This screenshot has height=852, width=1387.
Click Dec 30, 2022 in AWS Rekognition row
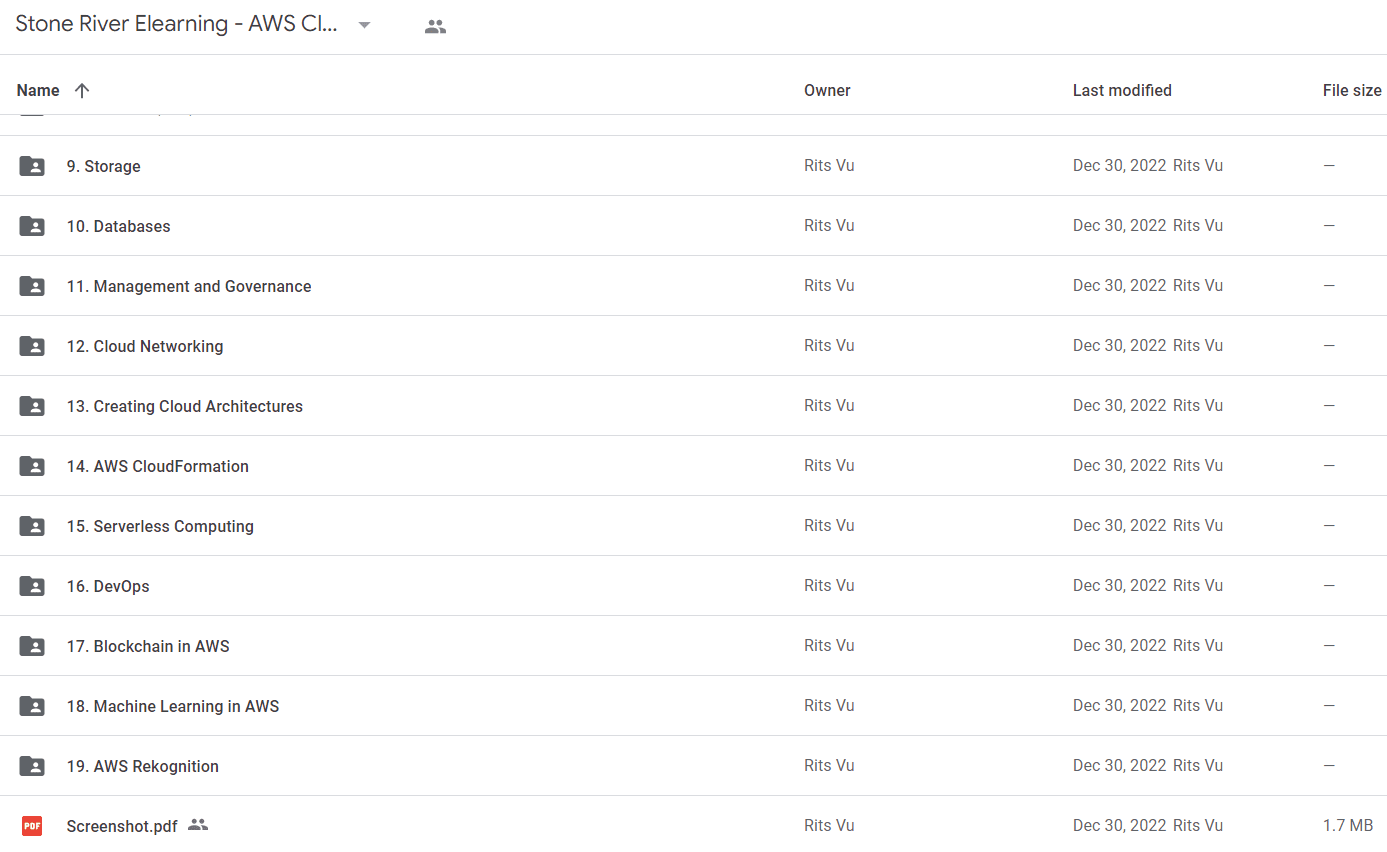point(1120,766)
